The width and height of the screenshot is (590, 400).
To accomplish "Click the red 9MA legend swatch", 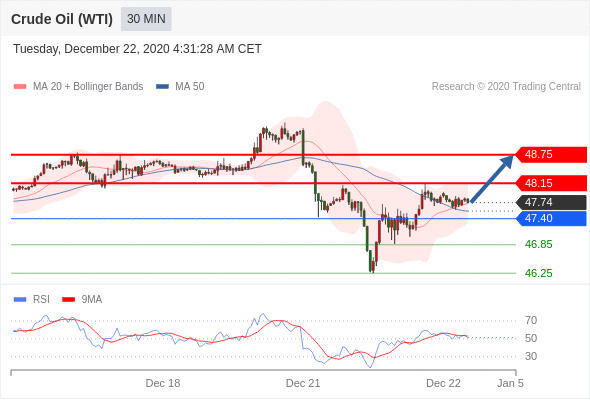I will 68,300.
